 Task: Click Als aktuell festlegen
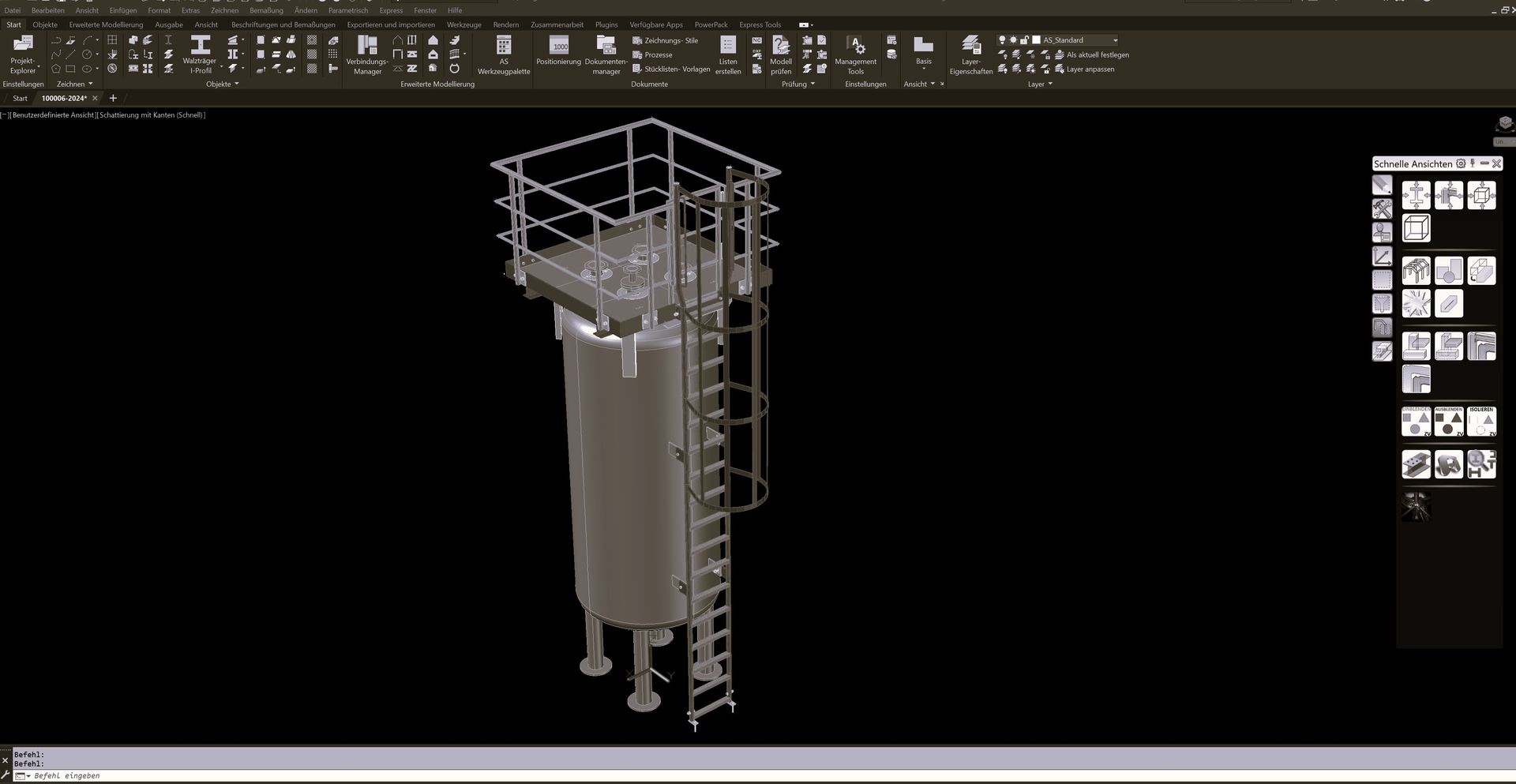pos(1097,55)
